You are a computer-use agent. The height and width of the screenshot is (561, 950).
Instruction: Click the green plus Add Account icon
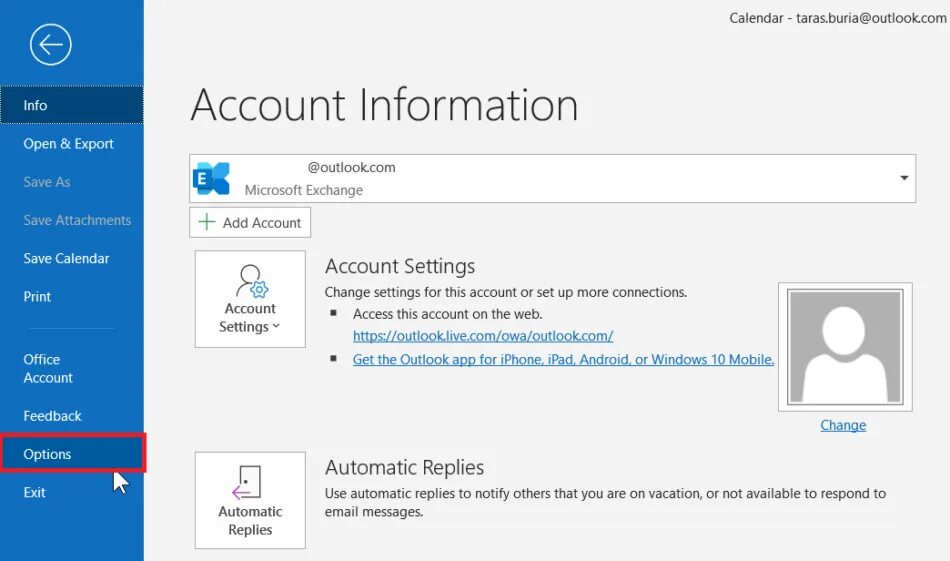pyautogui.click(x=207, y=222)
